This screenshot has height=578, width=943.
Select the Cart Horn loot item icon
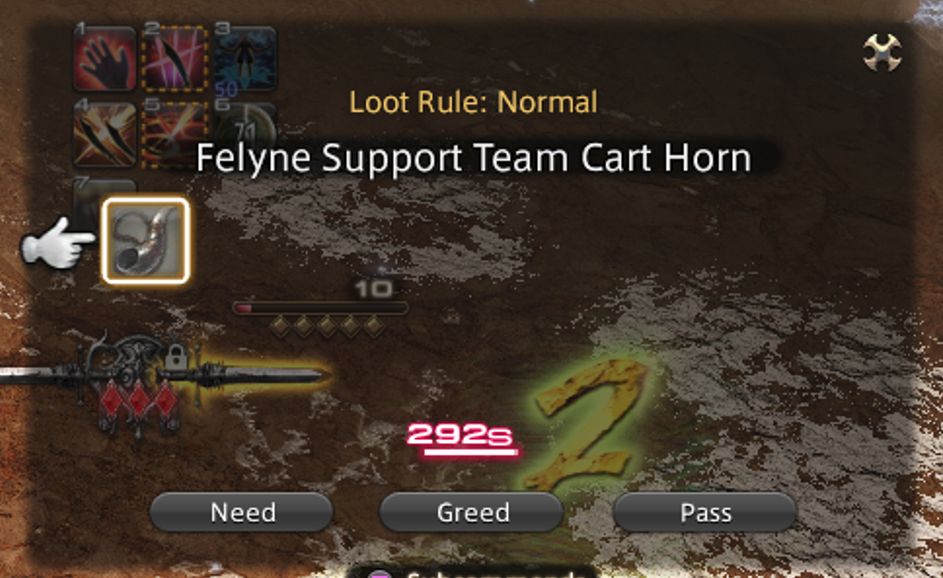[146, 241]
